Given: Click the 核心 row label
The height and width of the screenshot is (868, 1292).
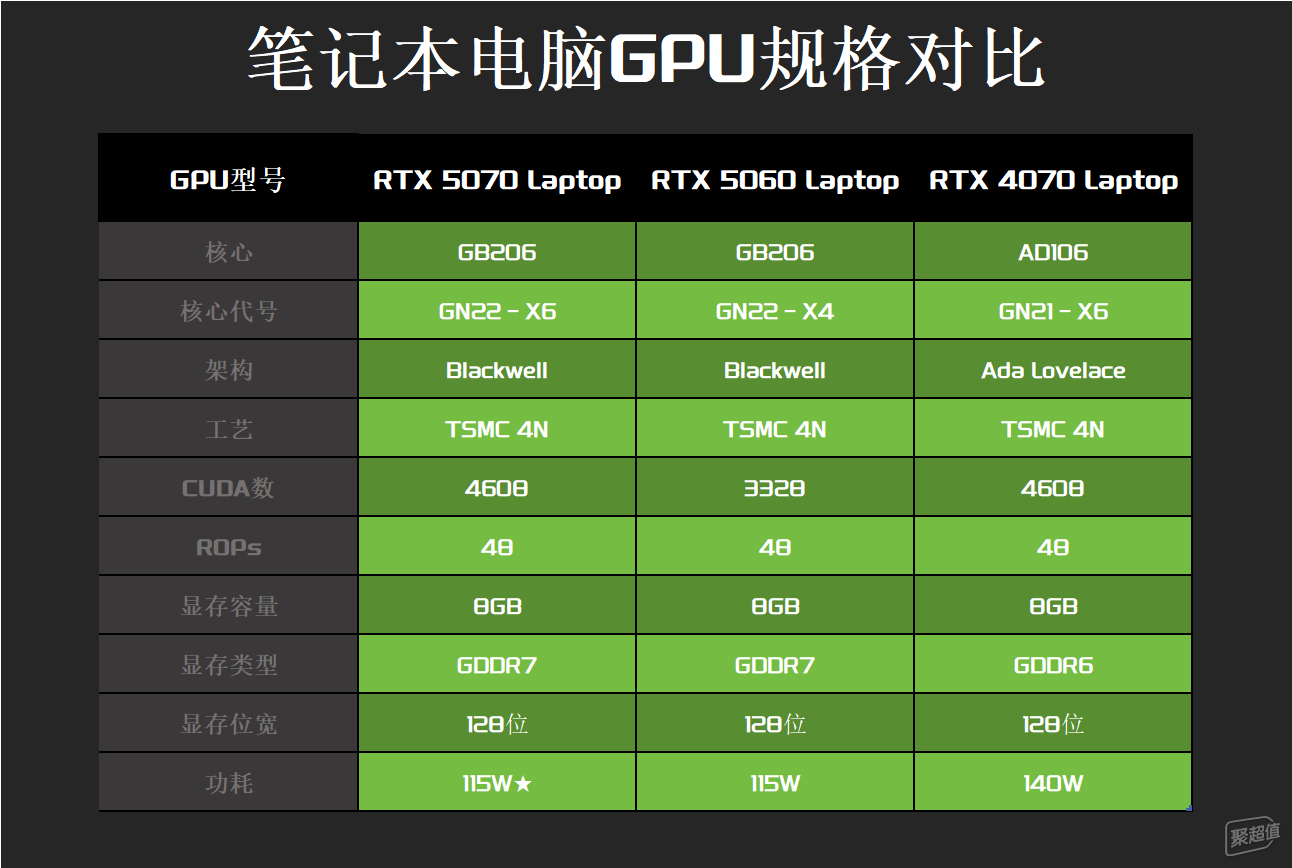Looking at the screenshot, I should [x=228, y=252].
